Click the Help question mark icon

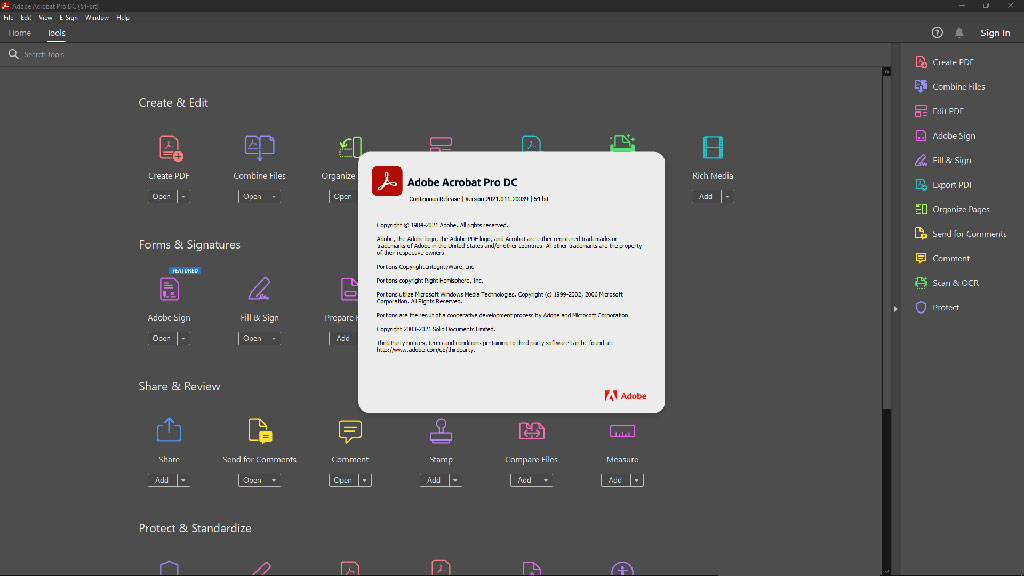937,33
